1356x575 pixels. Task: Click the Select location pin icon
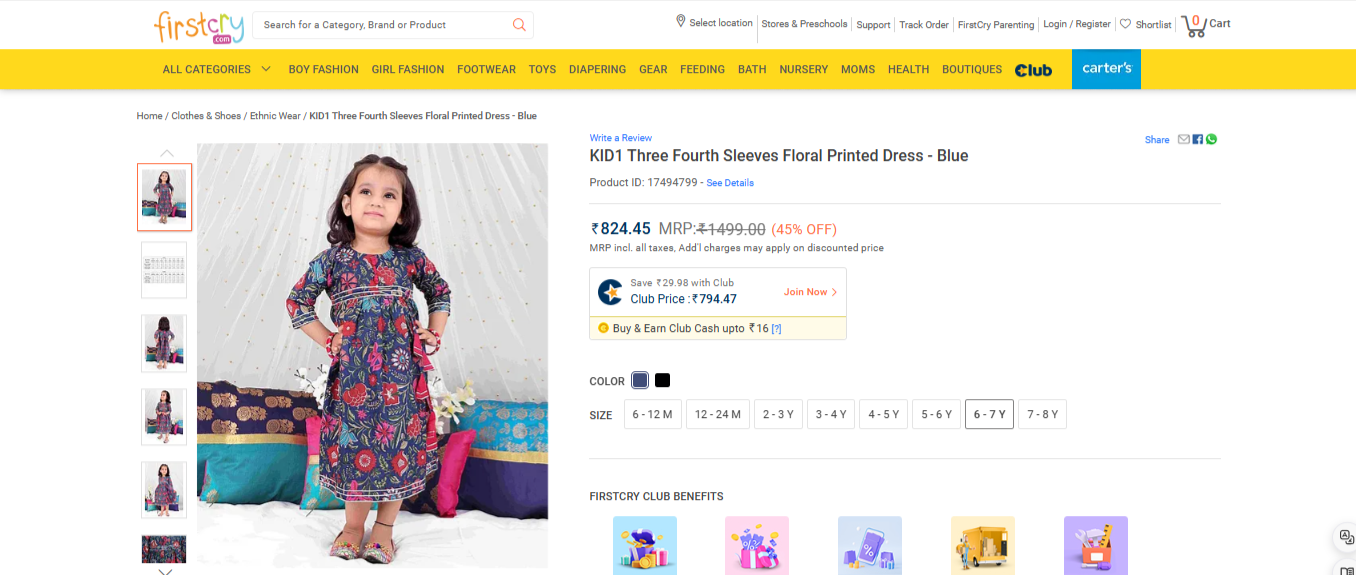(x=681, y=21)
